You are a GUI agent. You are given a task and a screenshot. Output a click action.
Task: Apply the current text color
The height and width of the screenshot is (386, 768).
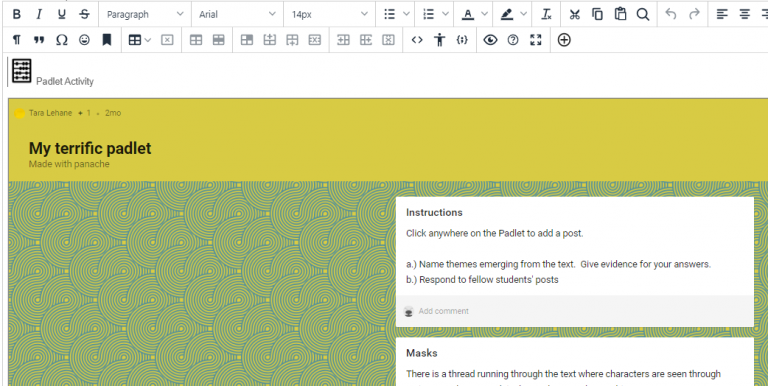point(468,14)
